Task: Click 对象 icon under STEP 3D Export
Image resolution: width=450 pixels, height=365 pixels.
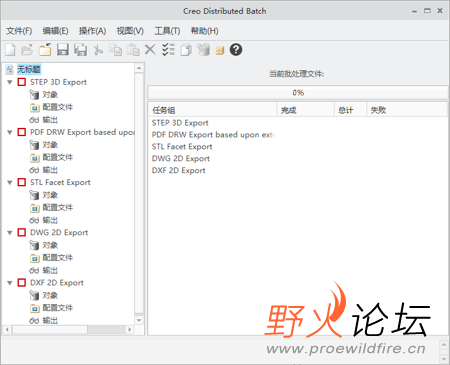Action: click(34, 95)
